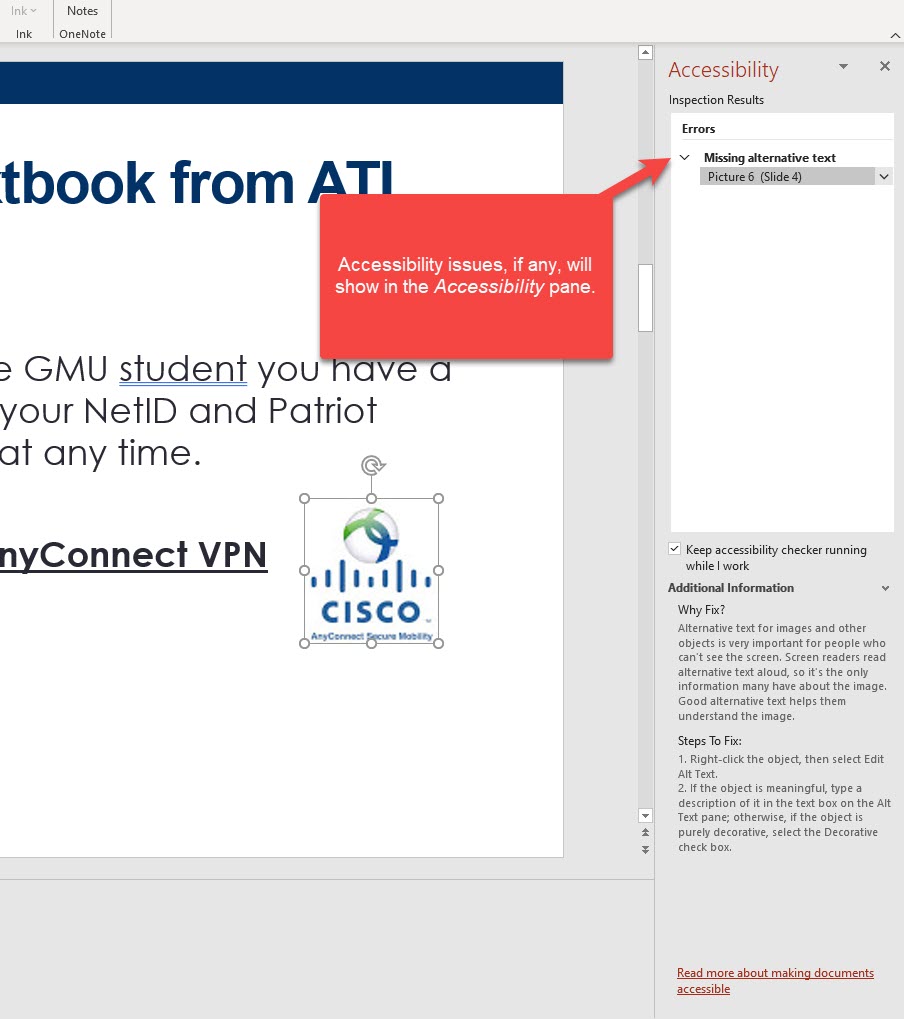Click the scrollbar down arrow

click(x=645, y=815)
